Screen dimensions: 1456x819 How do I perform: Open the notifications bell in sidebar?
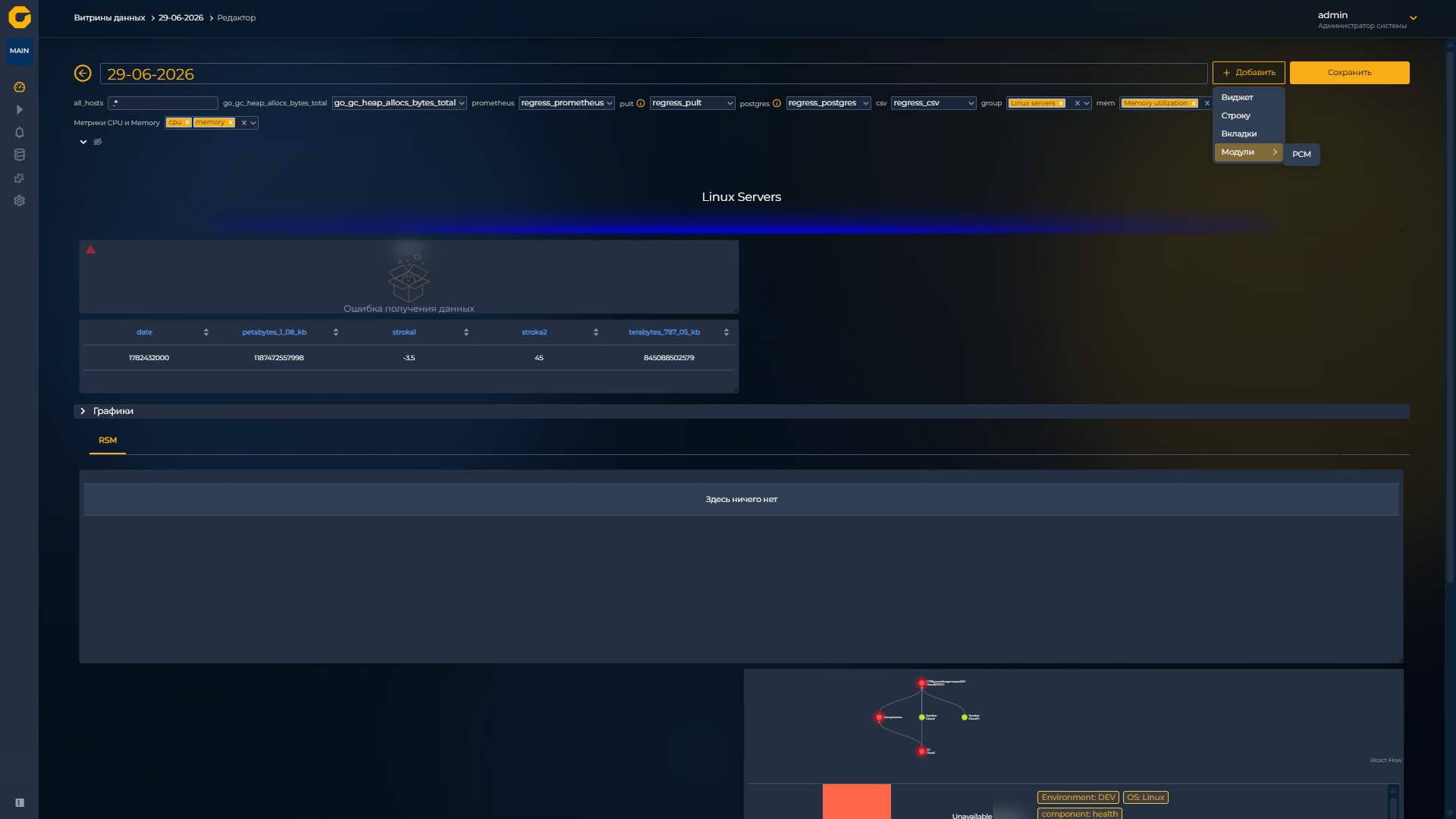coord(20,133)
